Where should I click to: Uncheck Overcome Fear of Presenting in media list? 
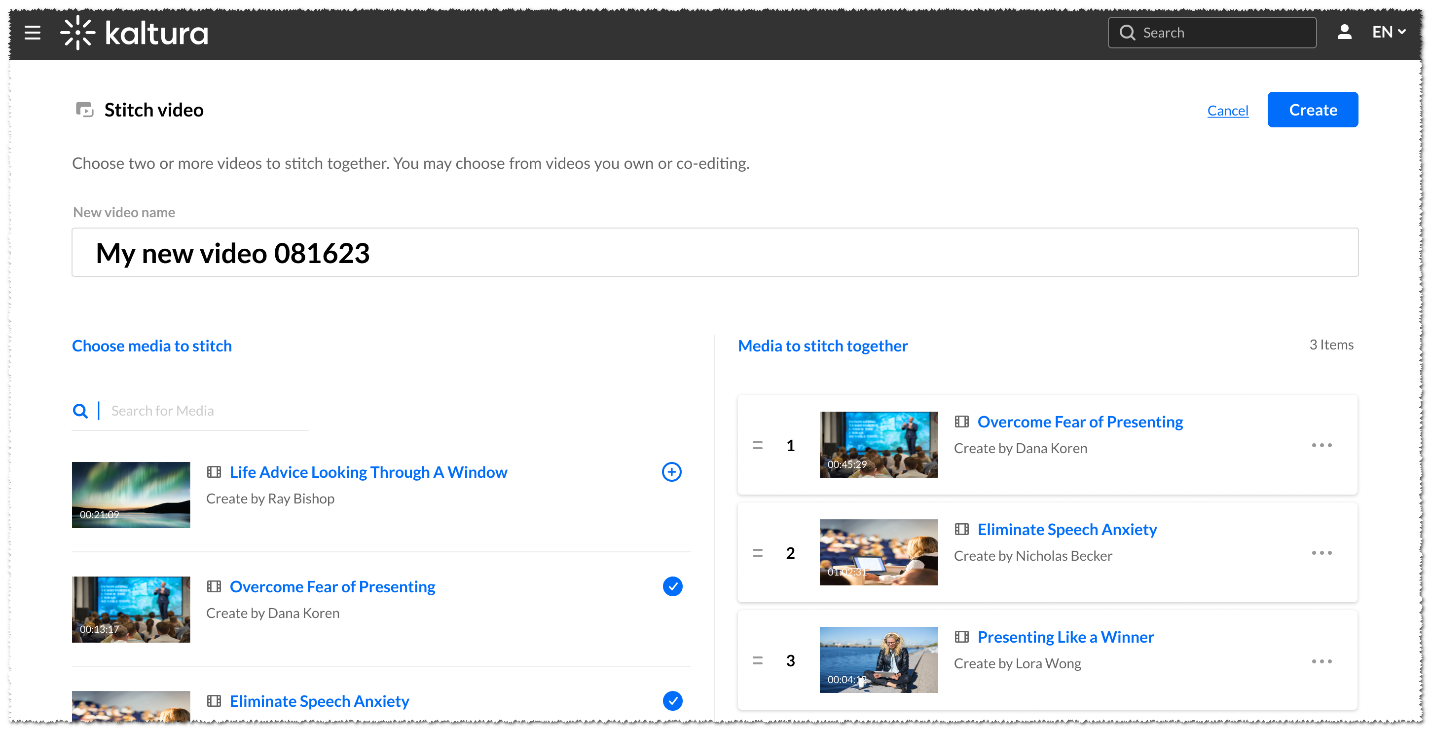point(673,587)
